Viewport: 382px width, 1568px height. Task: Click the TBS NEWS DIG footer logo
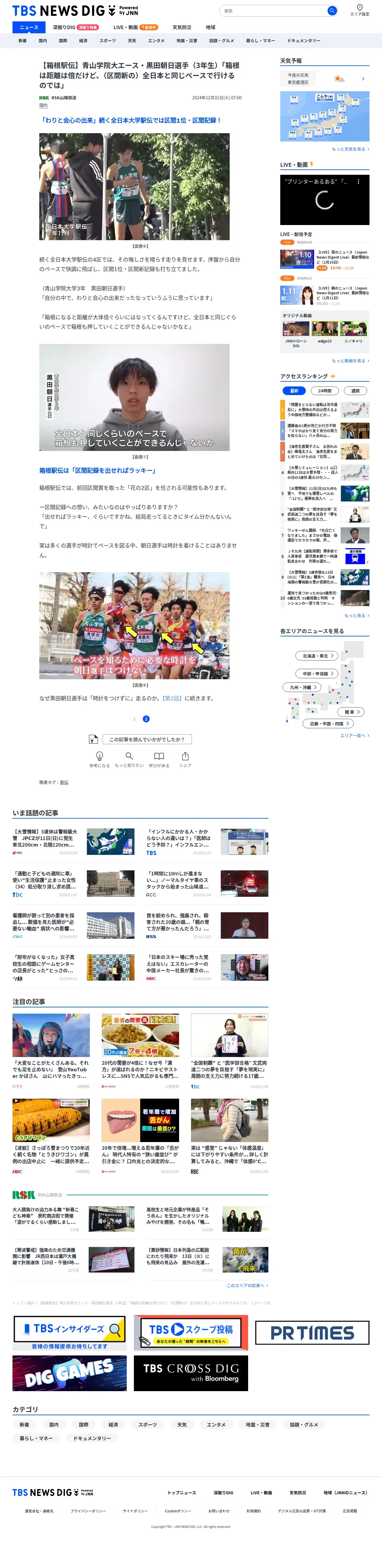pyautogui.click(x=53, y=1492)
